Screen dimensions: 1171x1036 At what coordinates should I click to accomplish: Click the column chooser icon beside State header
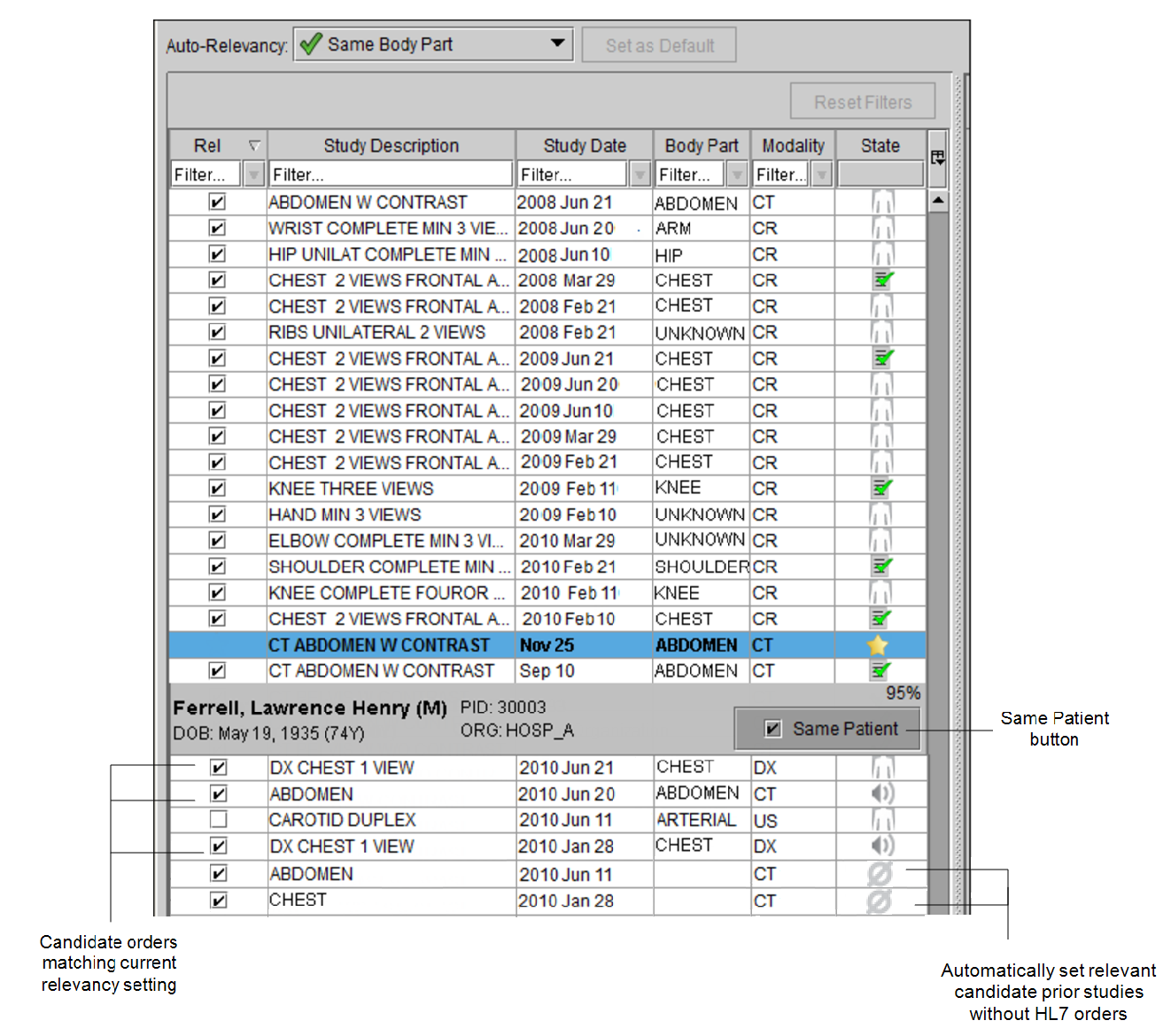[x=937, y=158]
